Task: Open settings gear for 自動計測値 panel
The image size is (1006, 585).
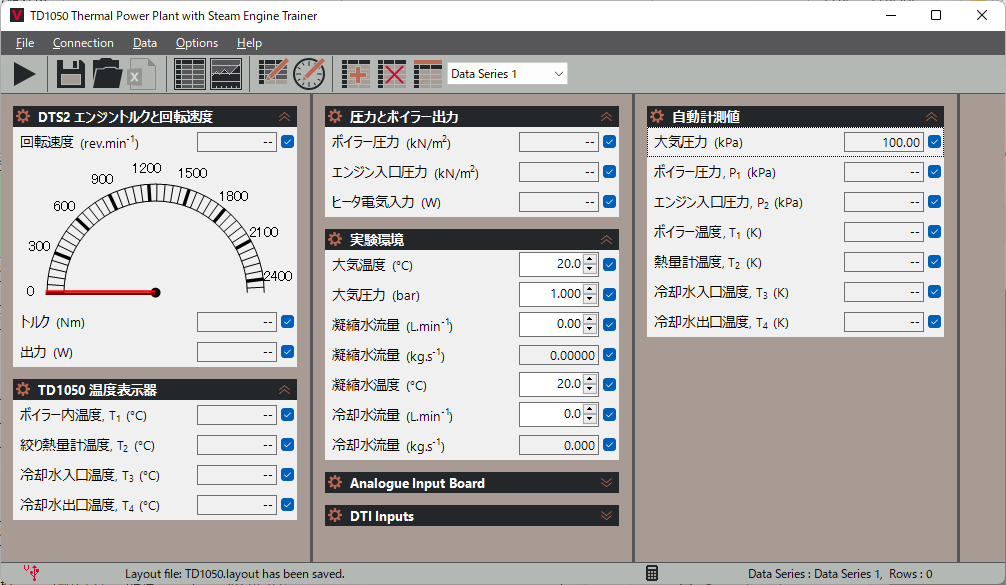Action: (x=657, y=116)
